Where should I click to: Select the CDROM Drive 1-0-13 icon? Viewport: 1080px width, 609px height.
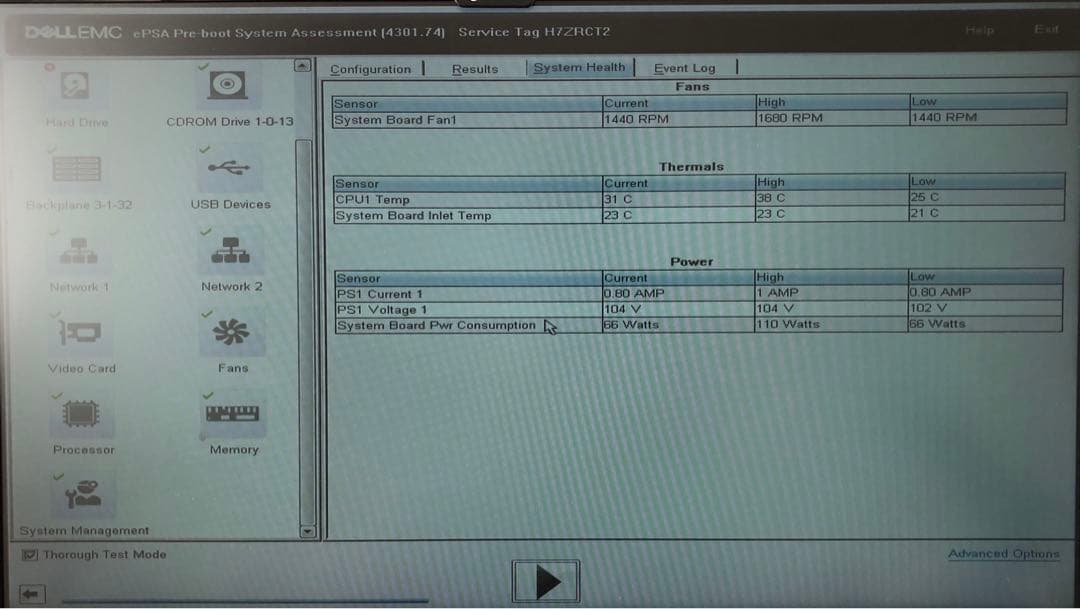[230, 86]
